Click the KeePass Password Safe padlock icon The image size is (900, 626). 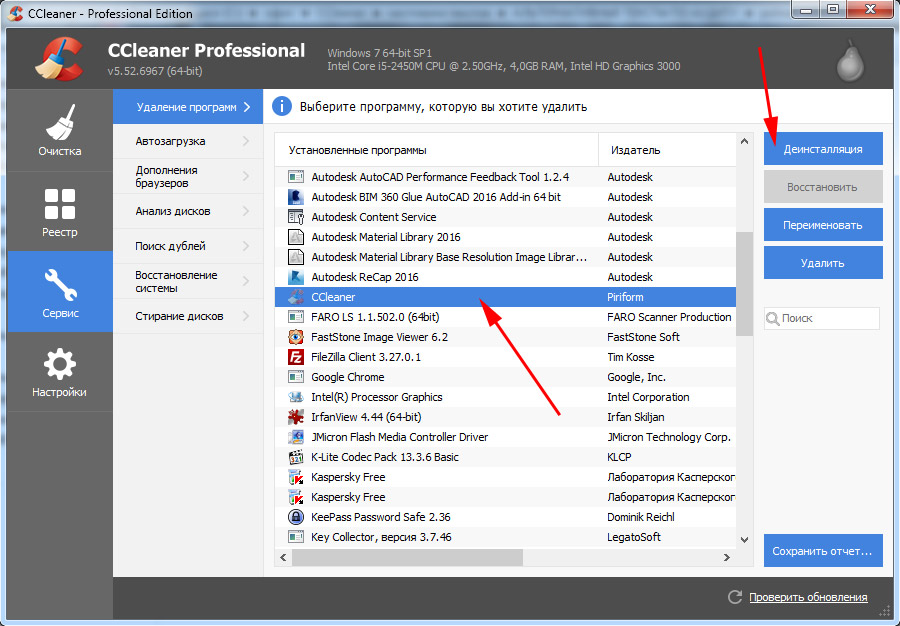click(296, 517)
